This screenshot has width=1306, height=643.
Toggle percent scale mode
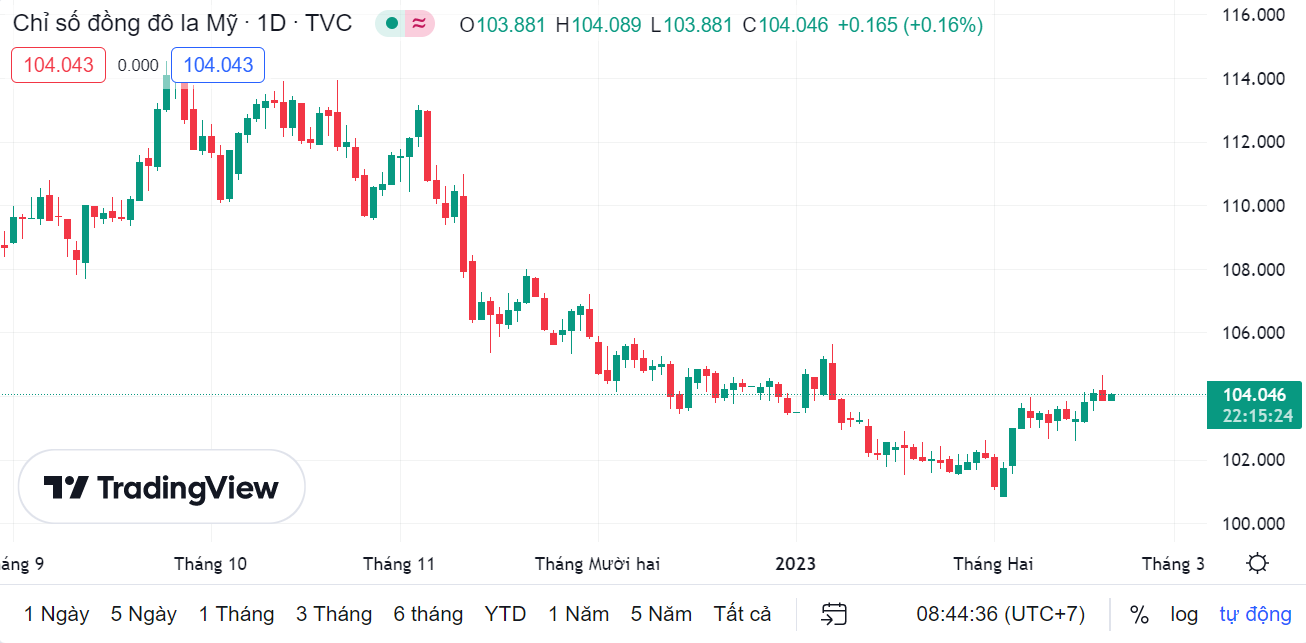(x=1139, y=613)
